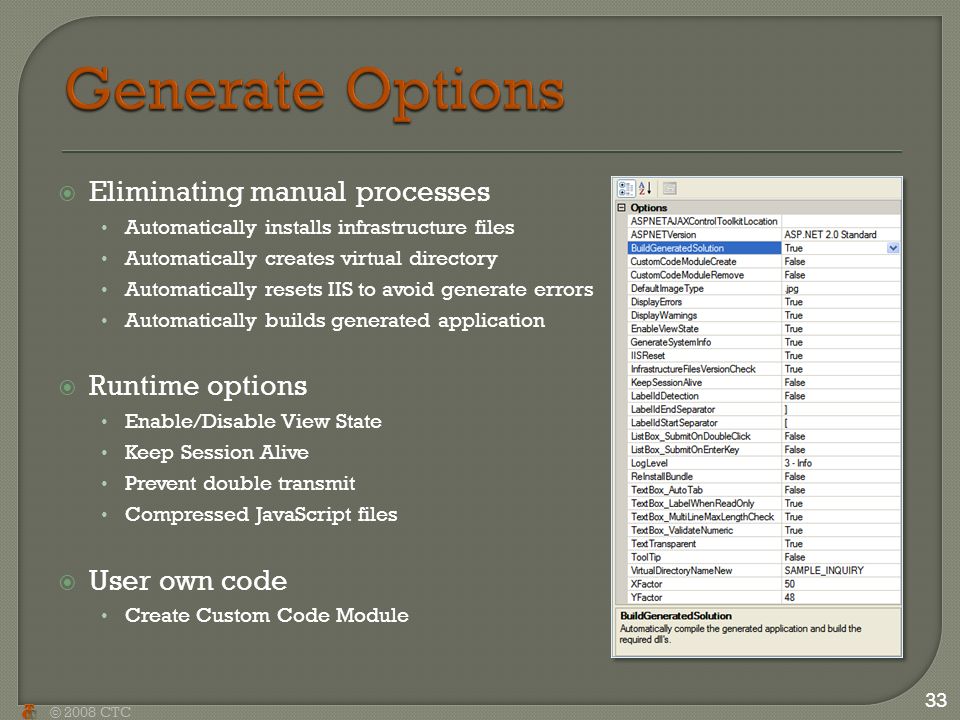Select the GenerateSystemInfo property
The width and height of the screenshot is (960, 720).
pos(704,342)
